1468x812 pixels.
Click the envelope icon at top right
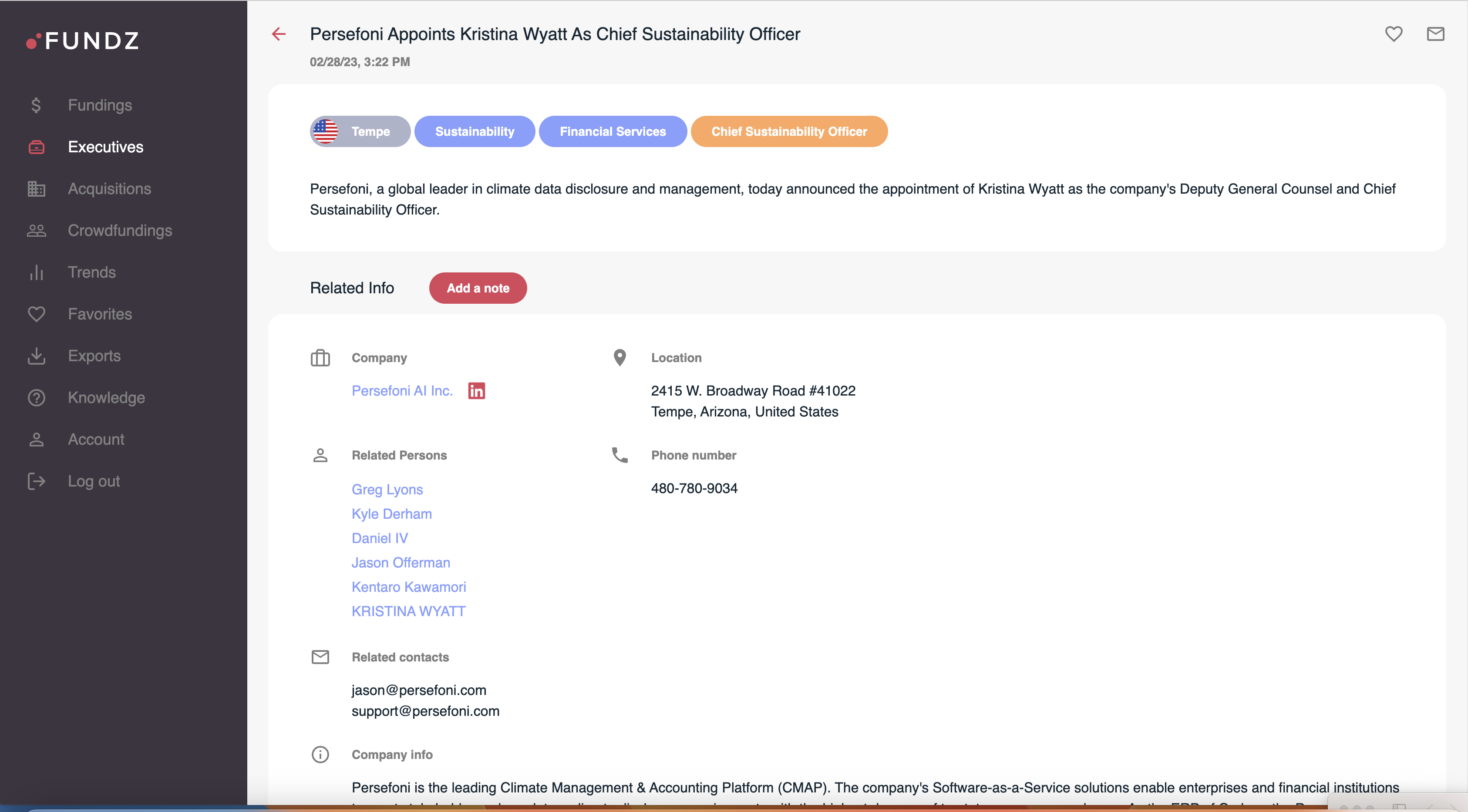tap(1435, 34)
